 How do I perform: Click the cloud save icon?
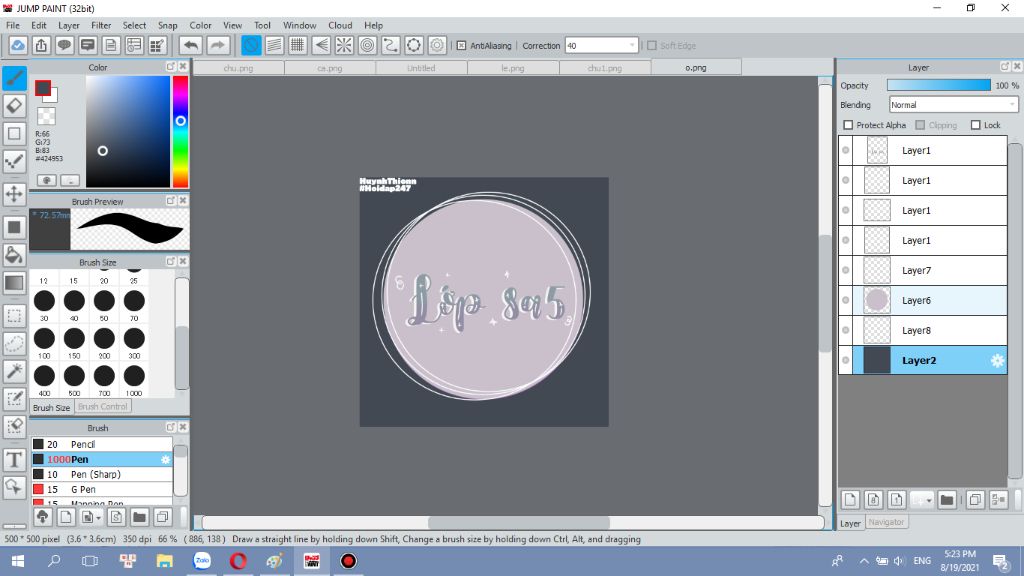point(18,45)
